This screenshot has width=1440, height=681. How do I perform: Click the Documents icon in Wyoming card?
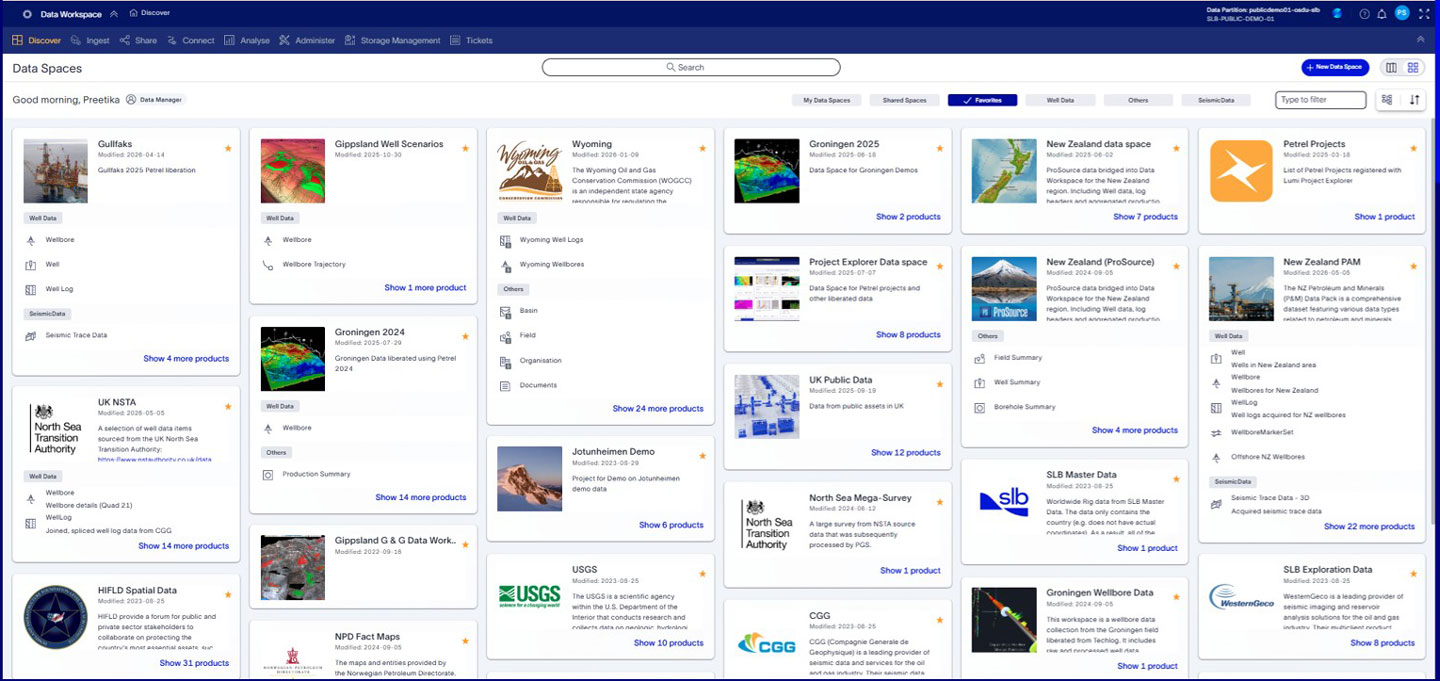click(x=505, y=385)
